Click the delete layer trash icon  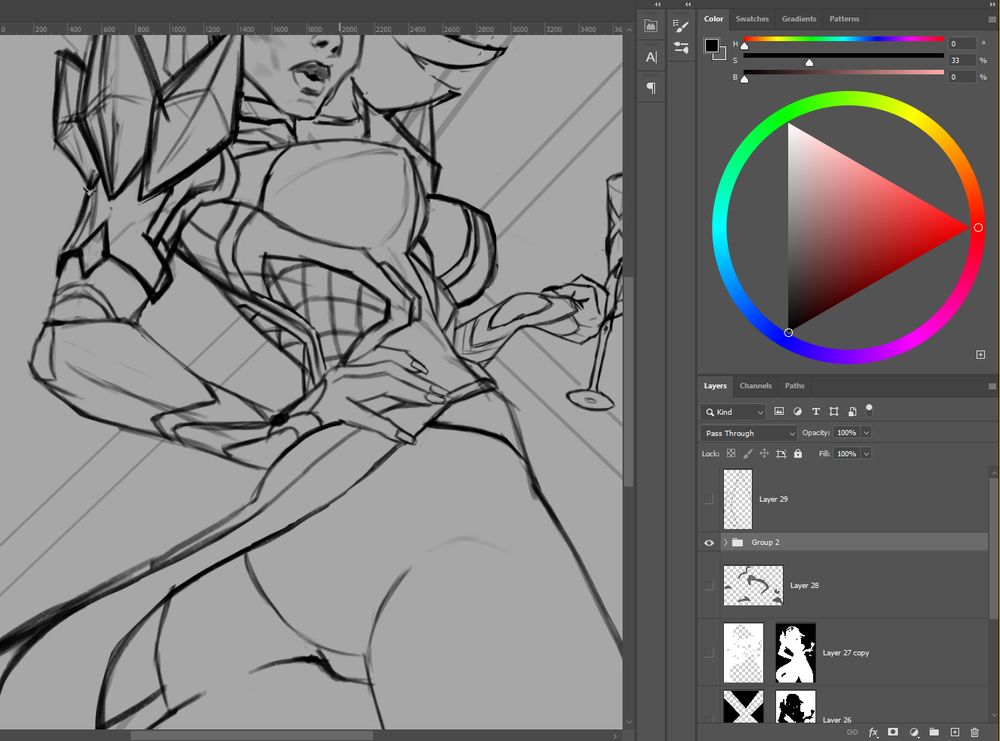click(x=974, y=732)
